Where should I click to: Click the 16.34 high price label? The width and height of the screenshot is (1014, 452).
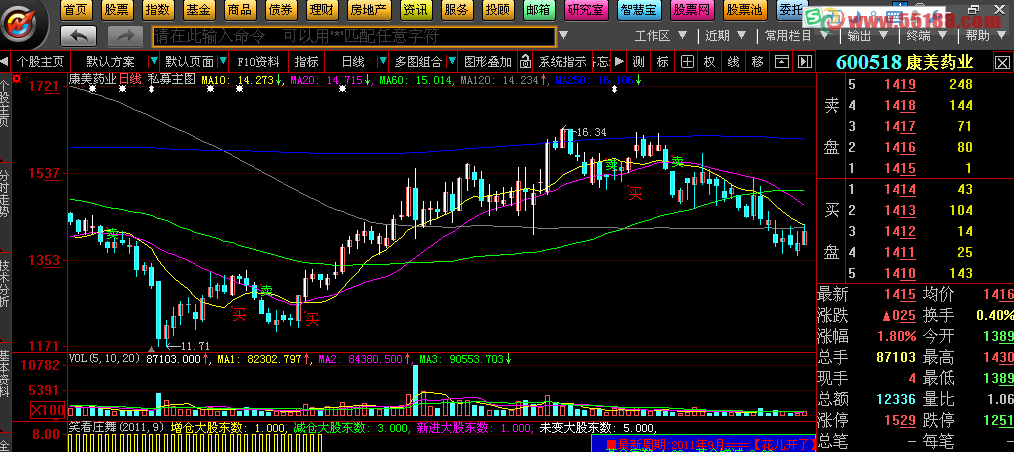click(x=591, y=132)
